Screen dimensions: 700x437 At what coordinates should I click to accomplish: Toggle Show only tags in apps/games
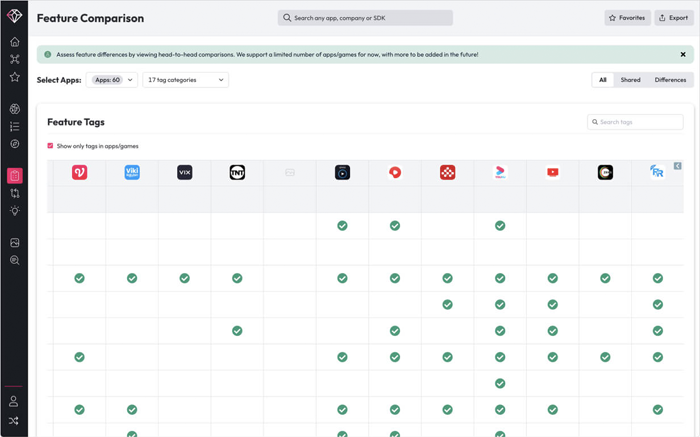pyautogui.click(x=50, y=146)
